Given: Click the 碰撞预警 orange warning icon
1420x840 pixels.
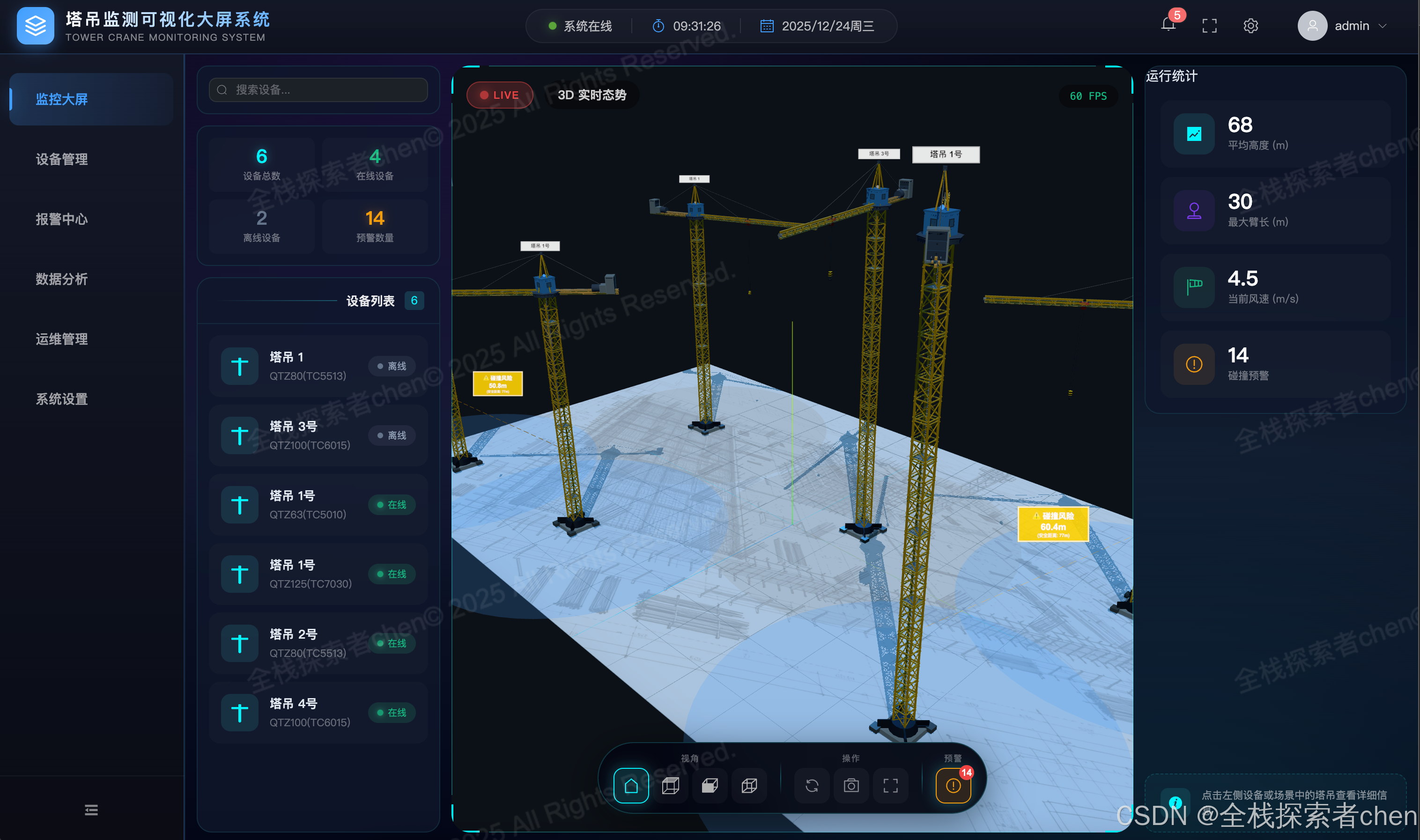Looking at the screenshot, I should [x=1194, y=365].
